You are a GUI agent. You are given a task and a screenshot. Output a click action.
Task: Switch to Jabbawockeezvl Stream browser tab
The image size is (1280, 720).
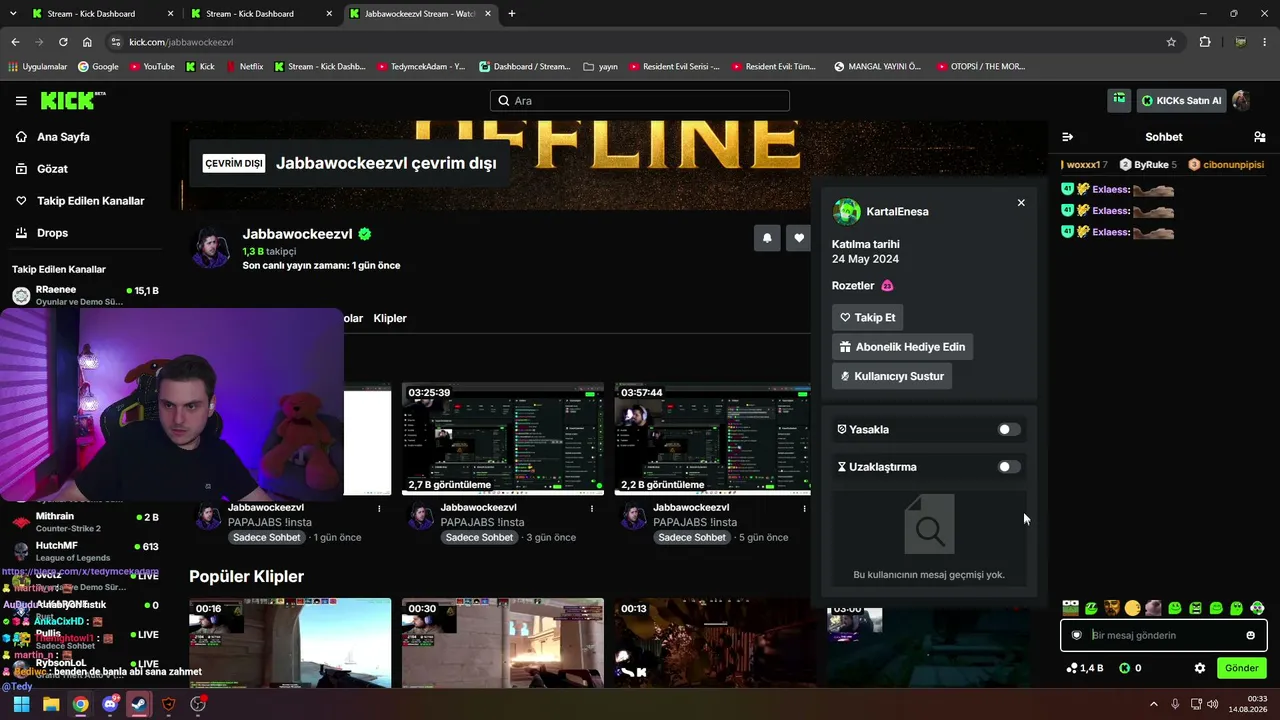pos(419,14)
